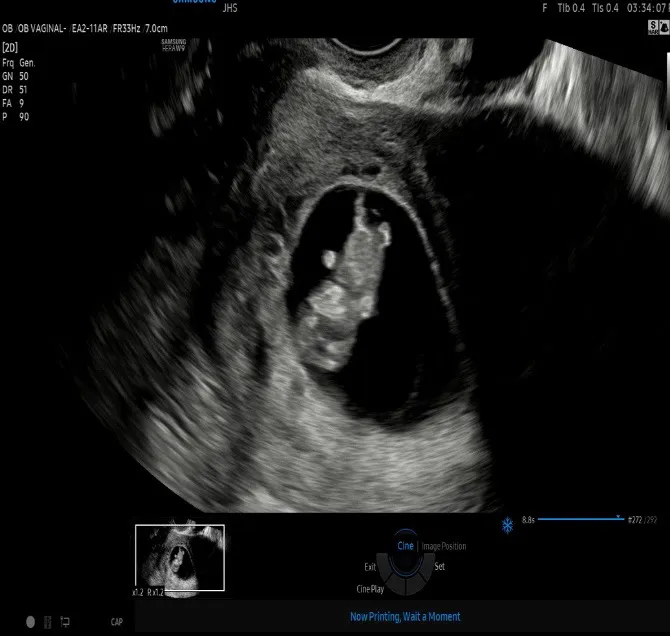Click the TIb 0.4 thermal index
The height and width of the screenshot is (636, 670).
coord(571,8)
